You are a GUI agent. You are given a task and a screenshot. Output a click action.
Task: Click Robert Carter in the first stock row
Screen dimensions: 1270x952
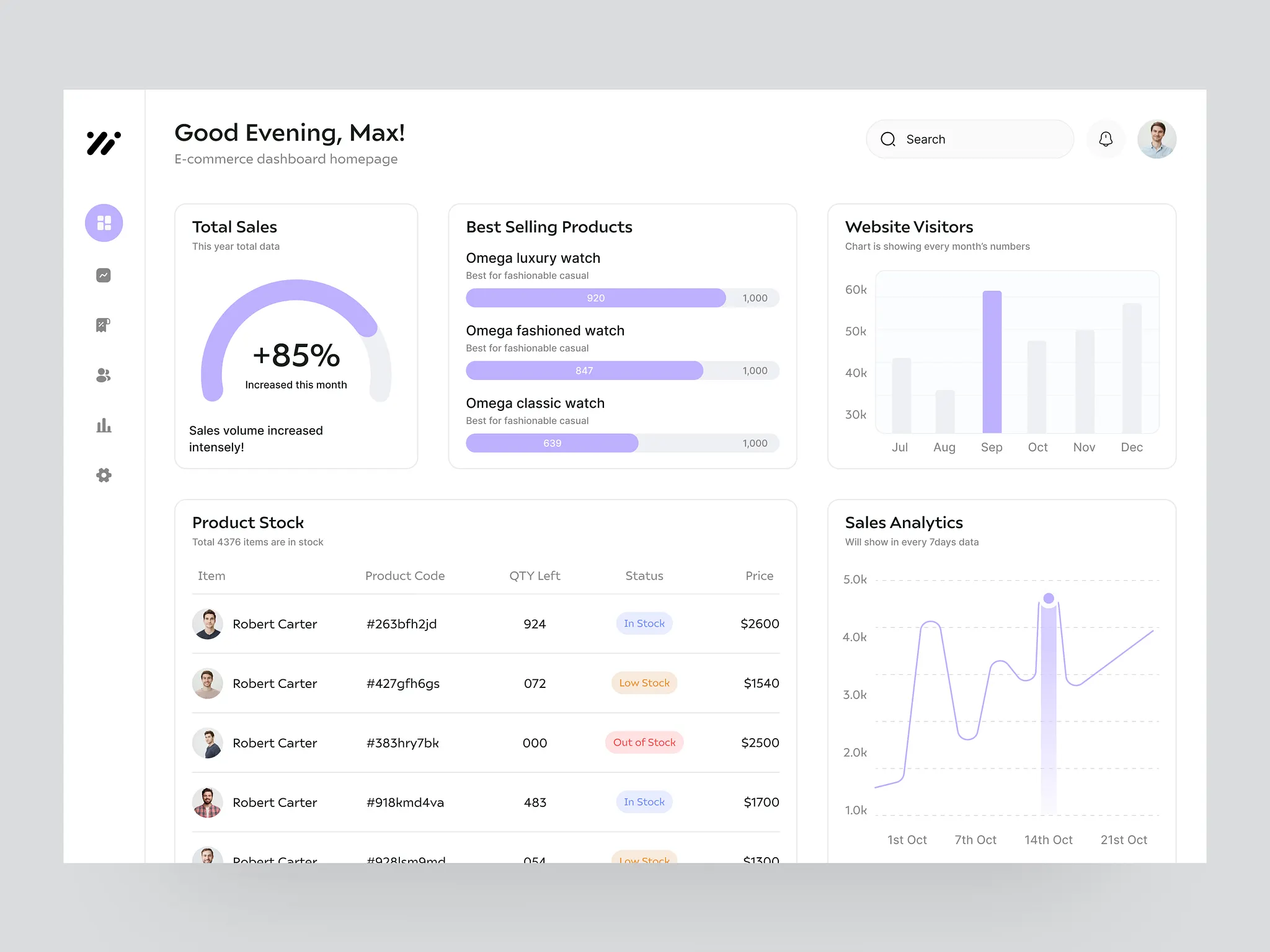click(275, 624)
